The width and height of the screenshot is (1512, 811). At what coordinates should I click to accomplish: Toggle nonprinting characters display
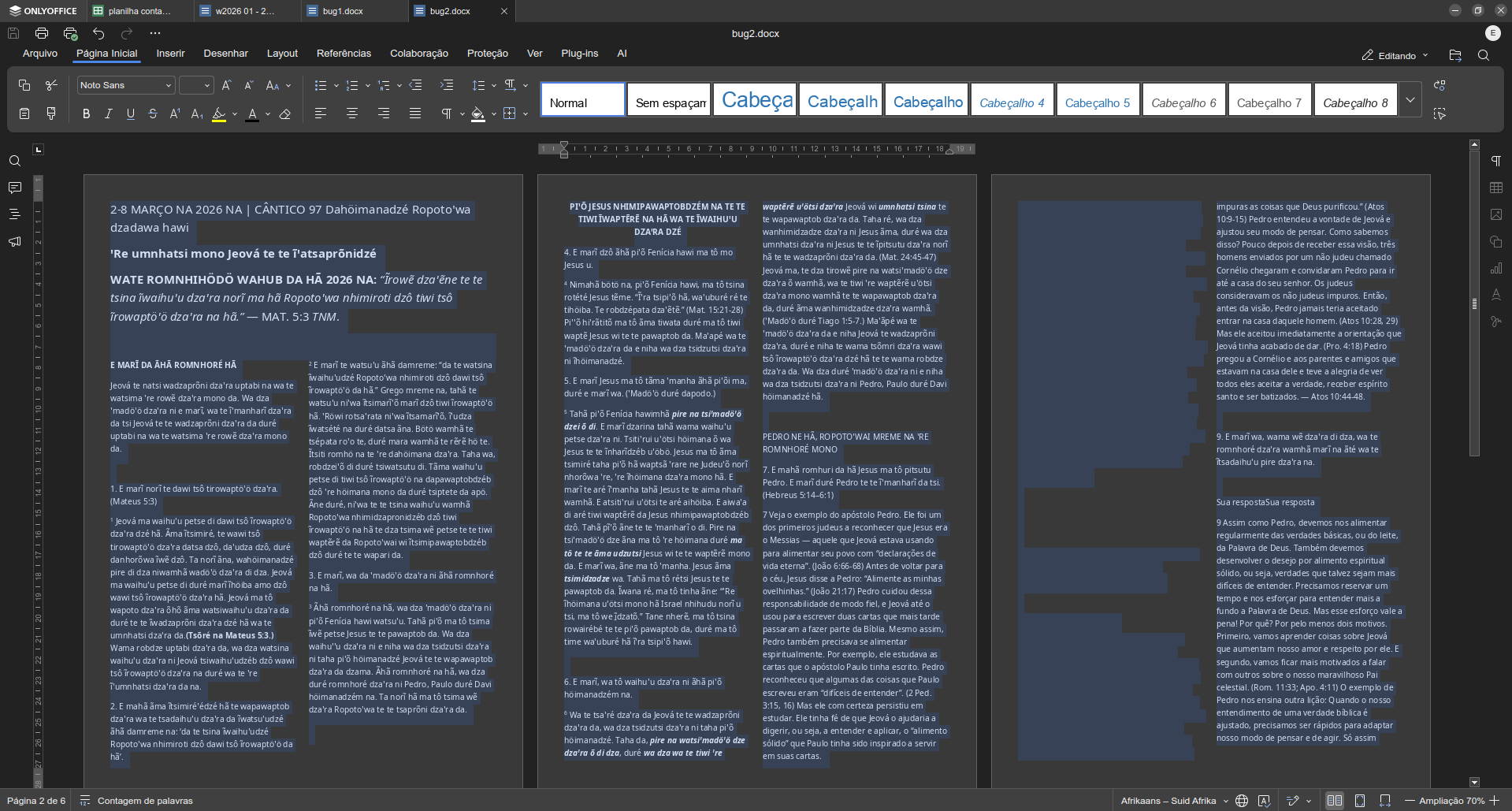447,114
